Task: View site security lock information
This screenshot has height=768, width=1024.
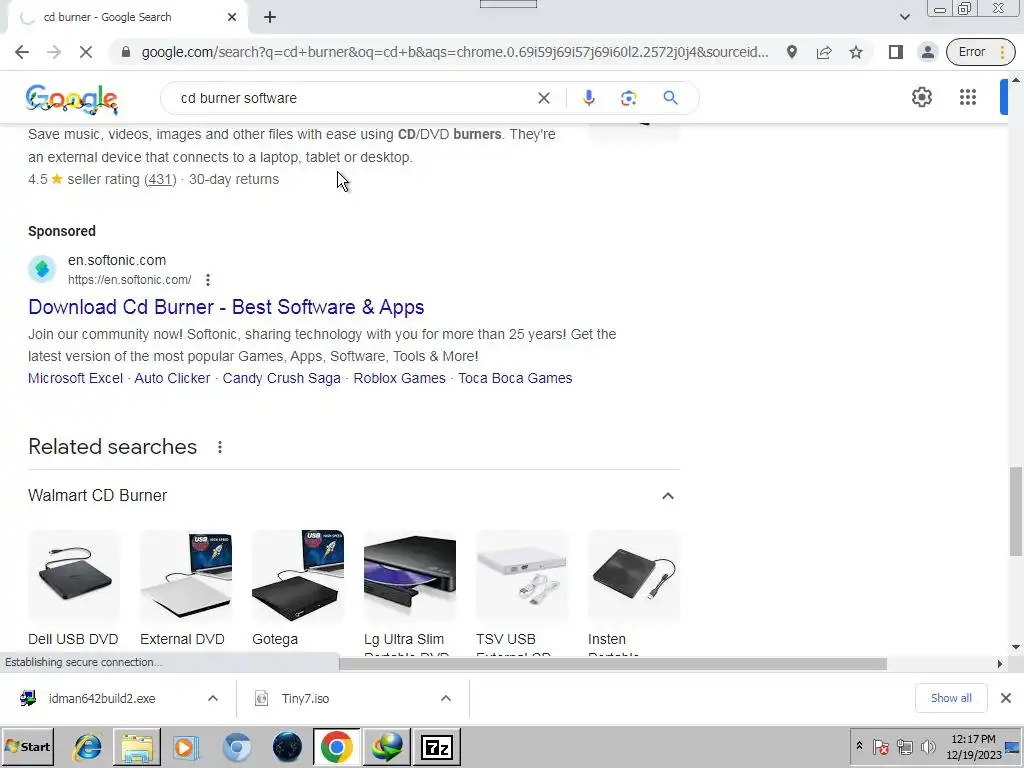Action: 126,52
